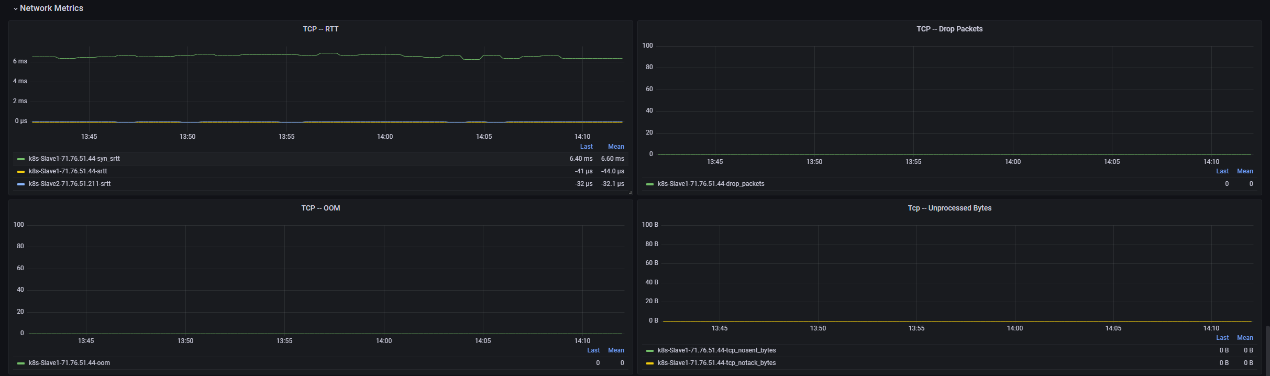Viewport: 1270px width, 376px height.
Task: Click the green color swatch for syn_srtt
Action: [21, 158]
